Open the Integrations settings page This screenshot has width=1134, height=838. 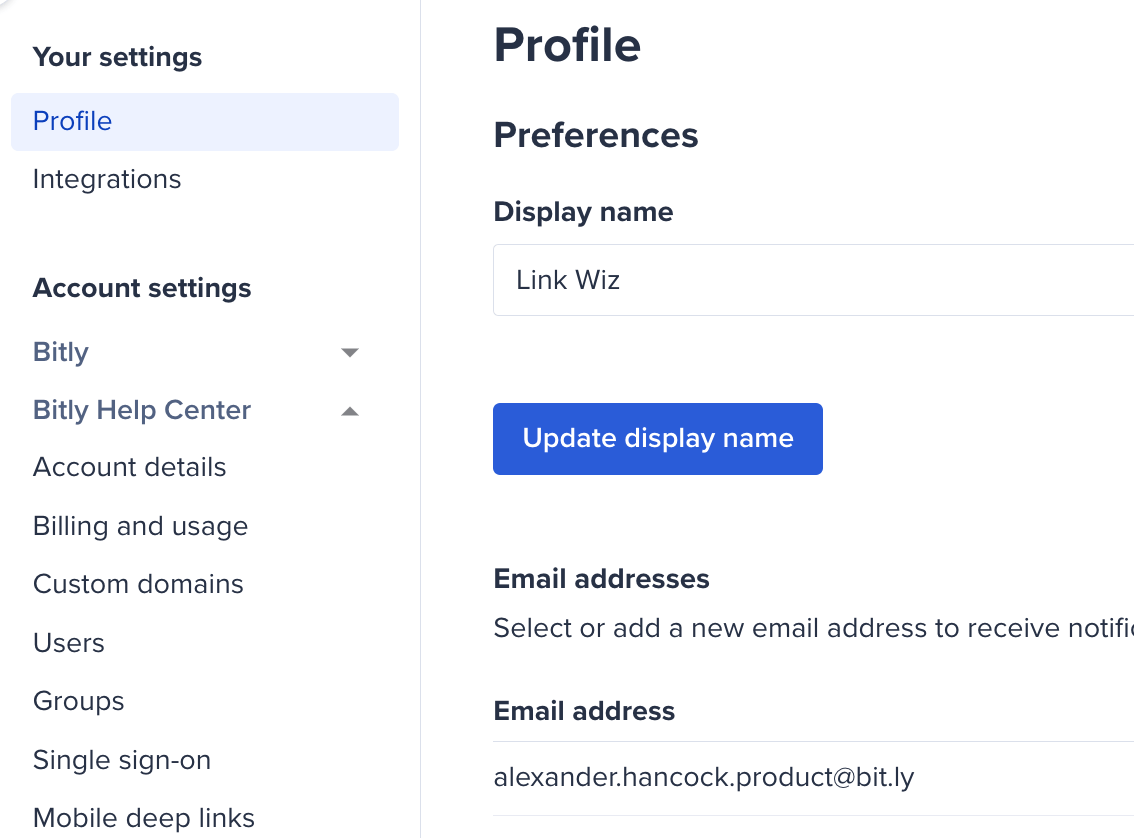click(x=107, y=179)
